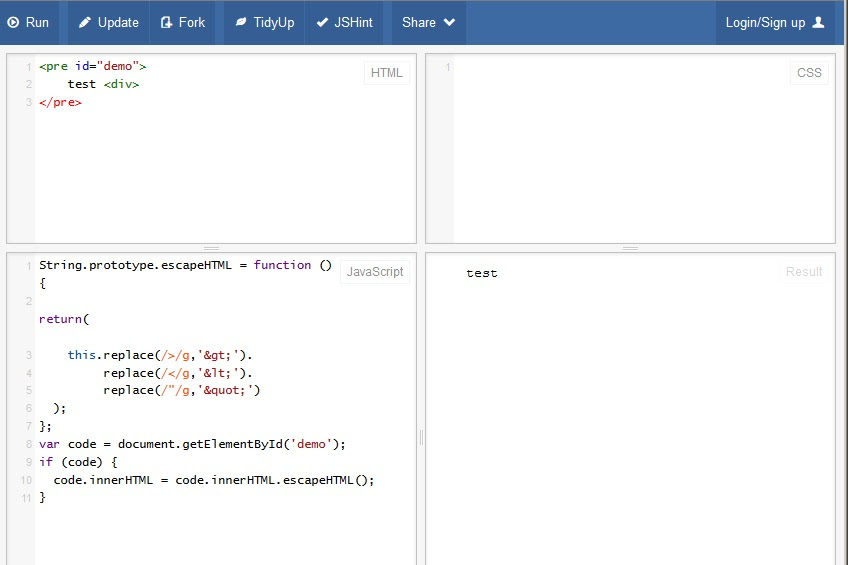
Task: Click the 'test' output in Result pane
Action: pos(482,274)
